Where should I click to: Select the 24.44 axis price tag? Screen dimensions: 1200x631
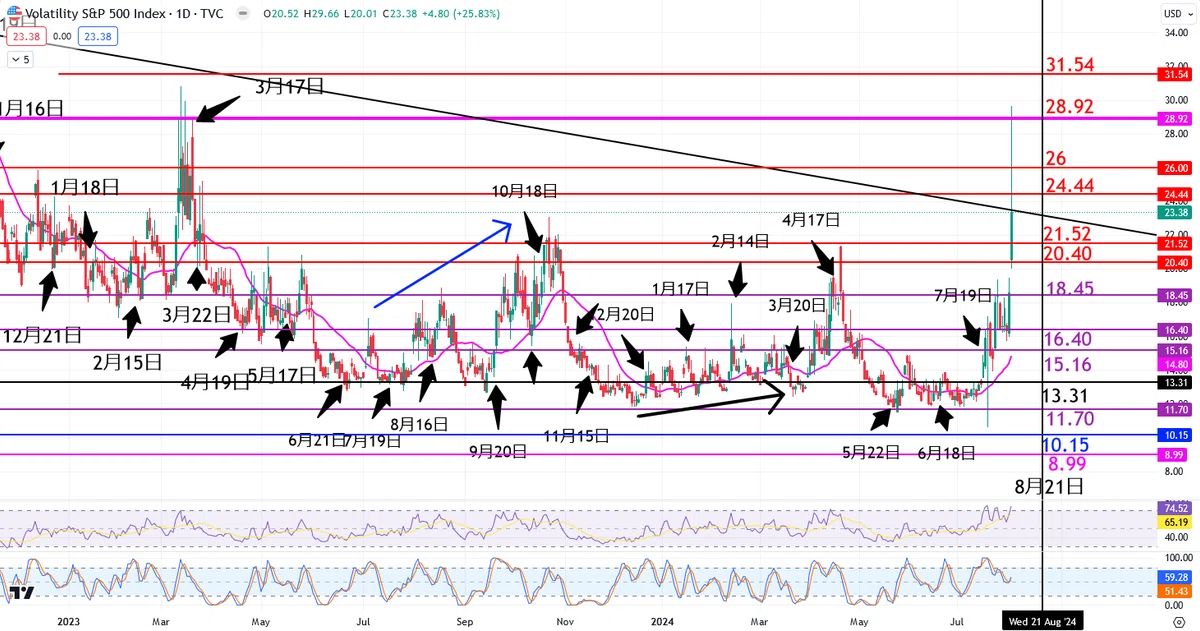tap(1176, 194)
